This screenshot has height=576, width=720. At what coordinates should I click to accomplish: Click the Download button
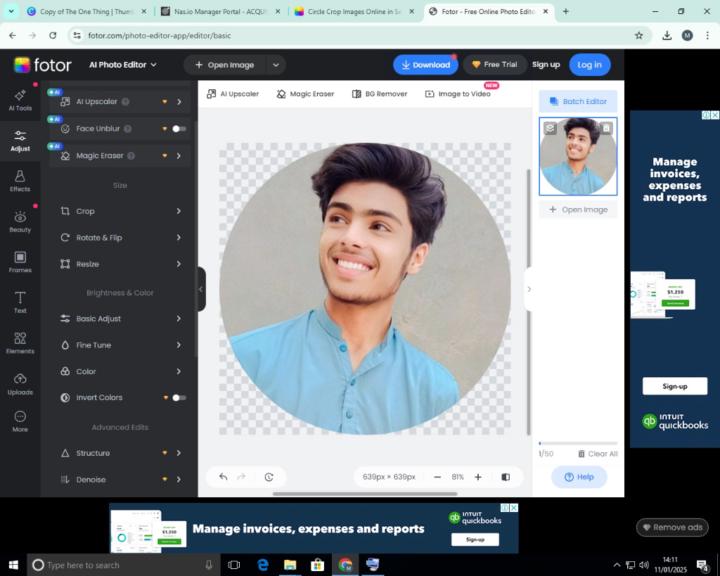426,65
